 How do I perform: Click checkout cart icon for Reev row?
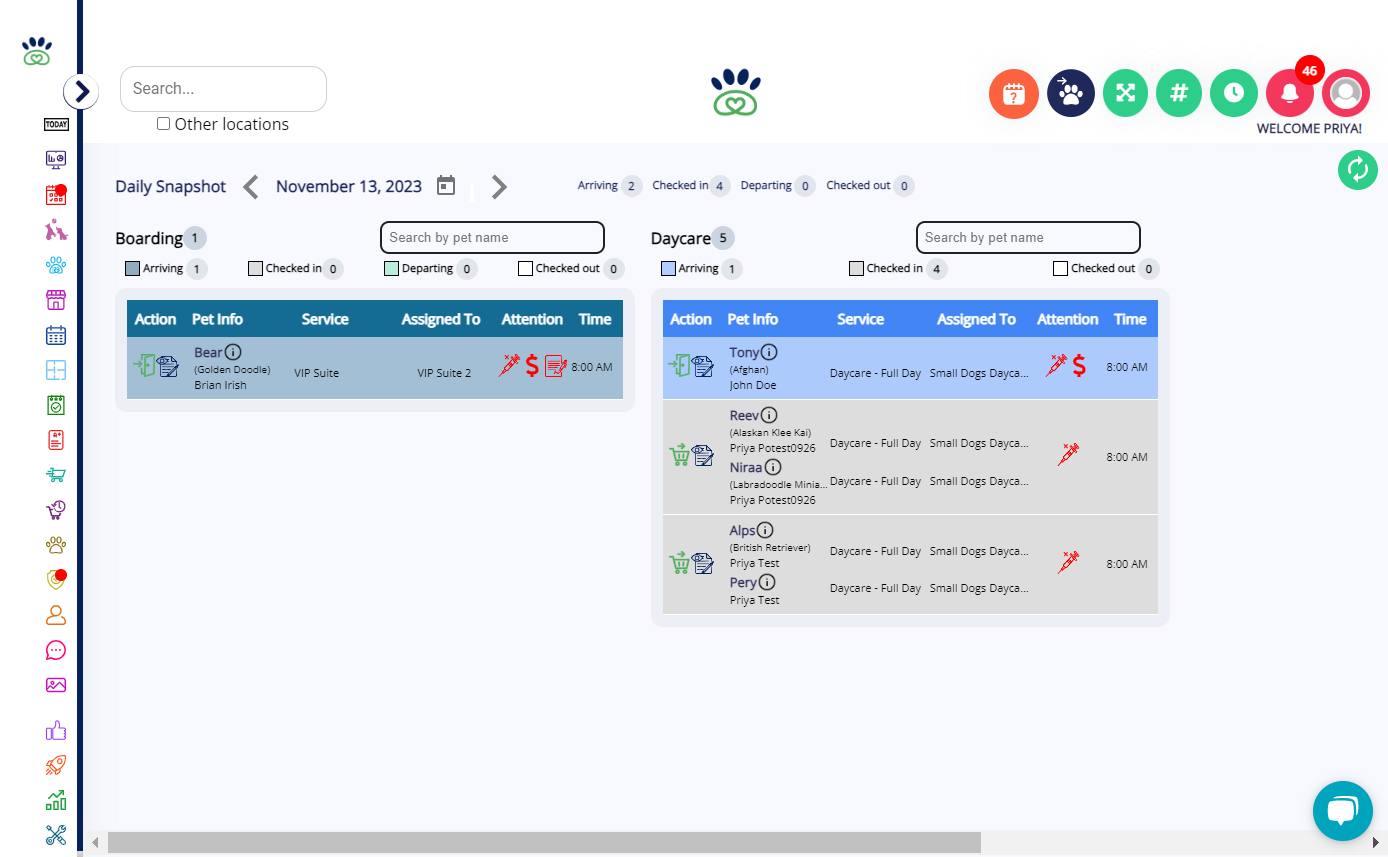680,455
